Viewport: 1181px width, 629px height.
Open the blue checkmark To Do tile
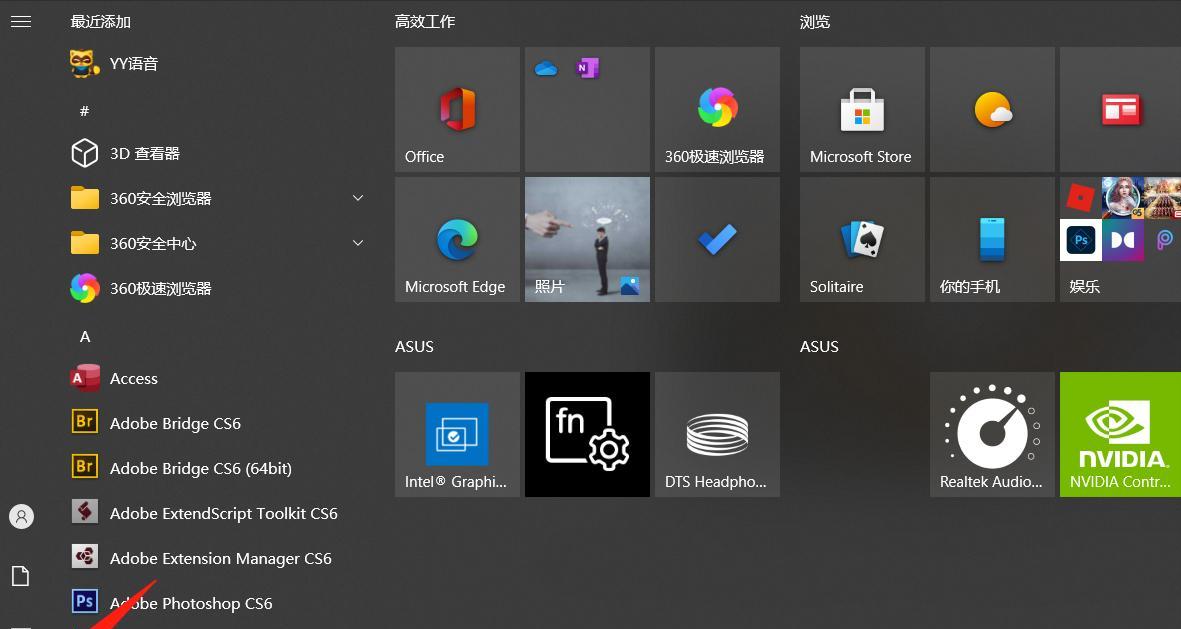click(717, 240)
